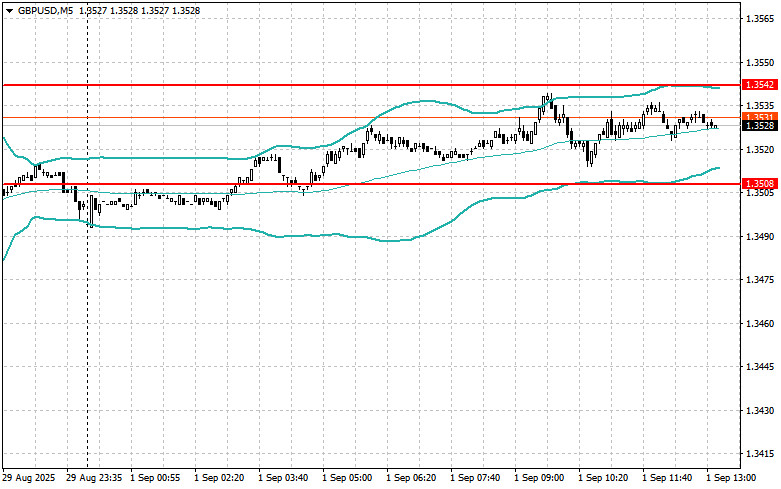Click the 1.3535 price scale value
This screenshot has height=489, width=781.
(760, 106)
